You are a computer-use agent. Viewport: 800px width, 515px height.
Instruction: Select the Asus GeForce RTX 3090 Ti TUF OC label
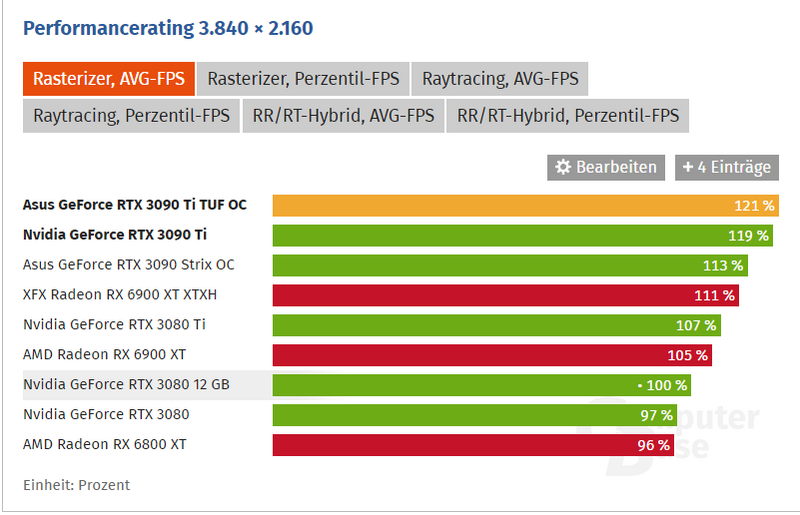pyautogui.click(x=135, y=205)
